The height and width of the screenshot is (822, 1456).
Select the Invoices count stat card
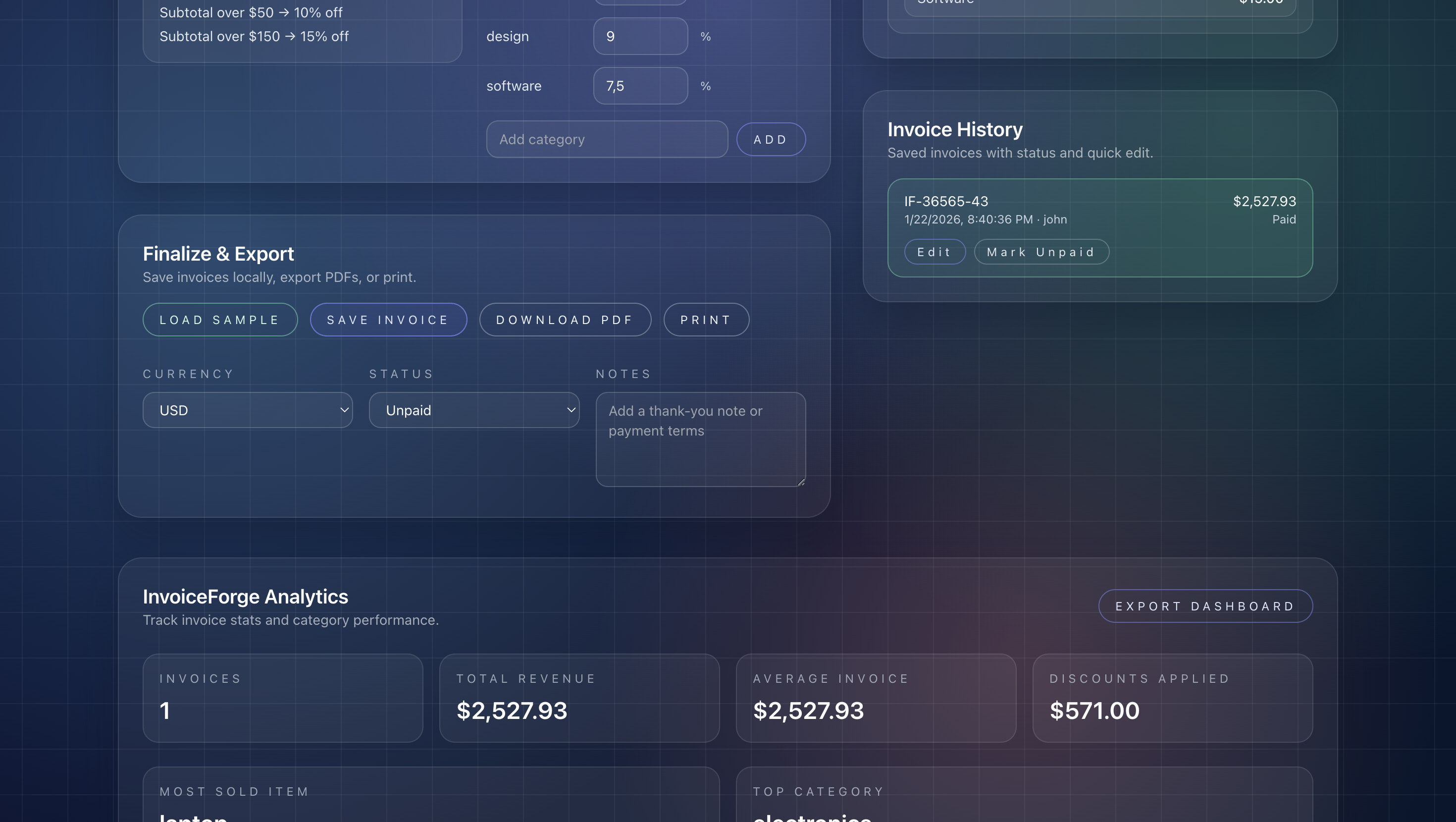click(283, 698)
